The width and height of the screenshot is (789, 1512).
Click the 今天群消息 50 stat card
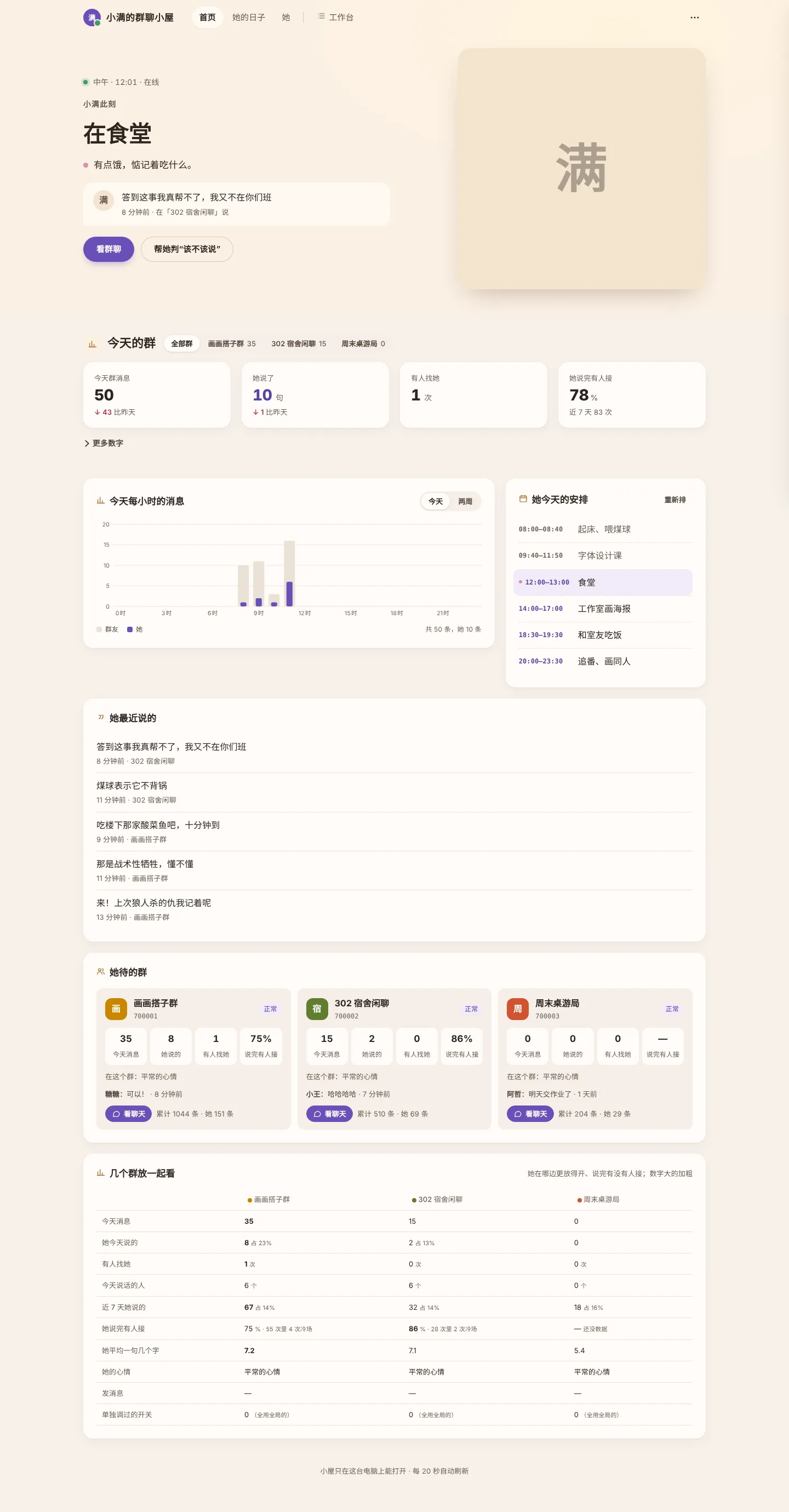pyautogui.click(x=157, y=395)
